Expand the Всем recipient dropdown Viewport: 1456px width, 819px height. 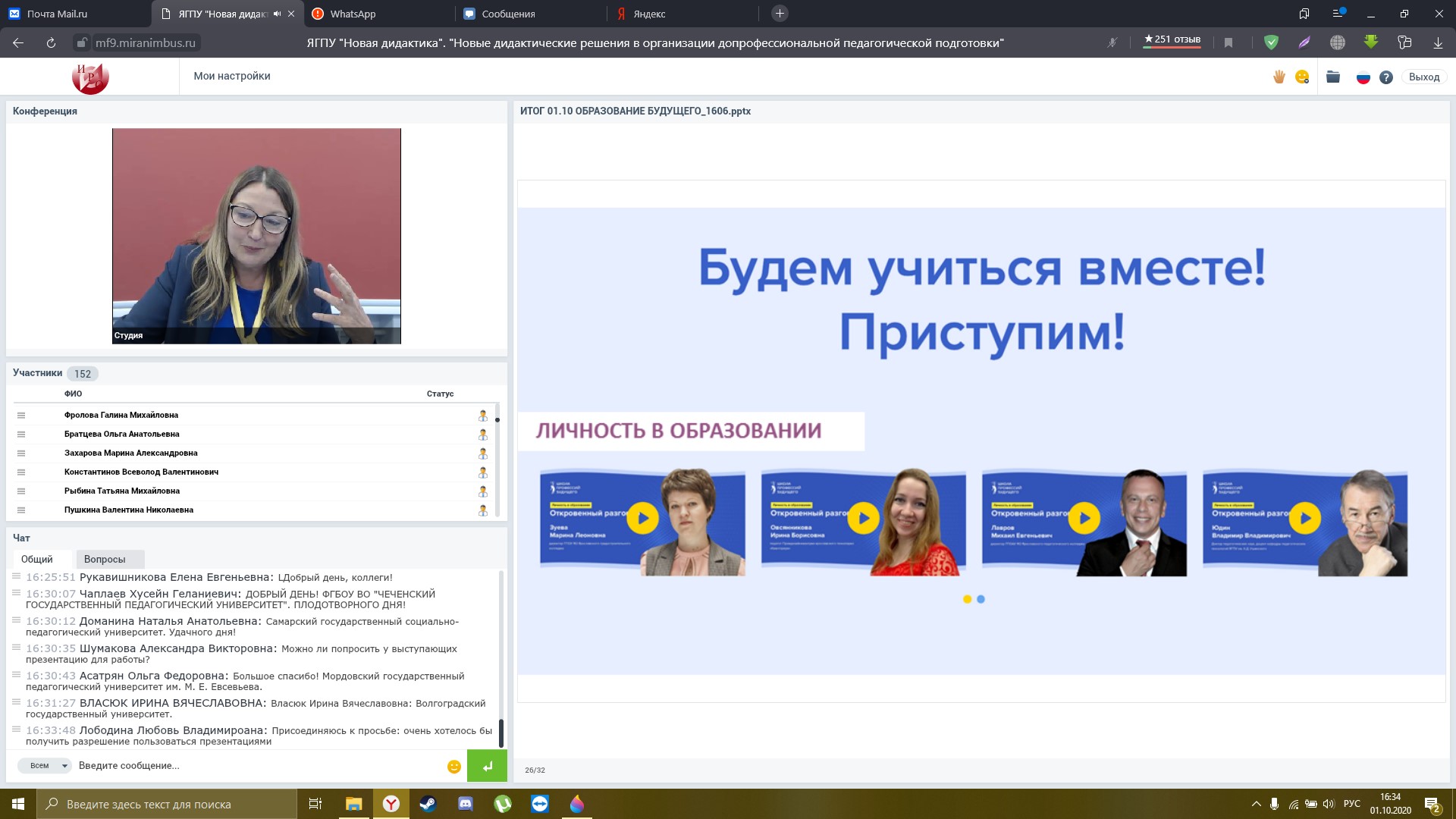tap(45, 765)
